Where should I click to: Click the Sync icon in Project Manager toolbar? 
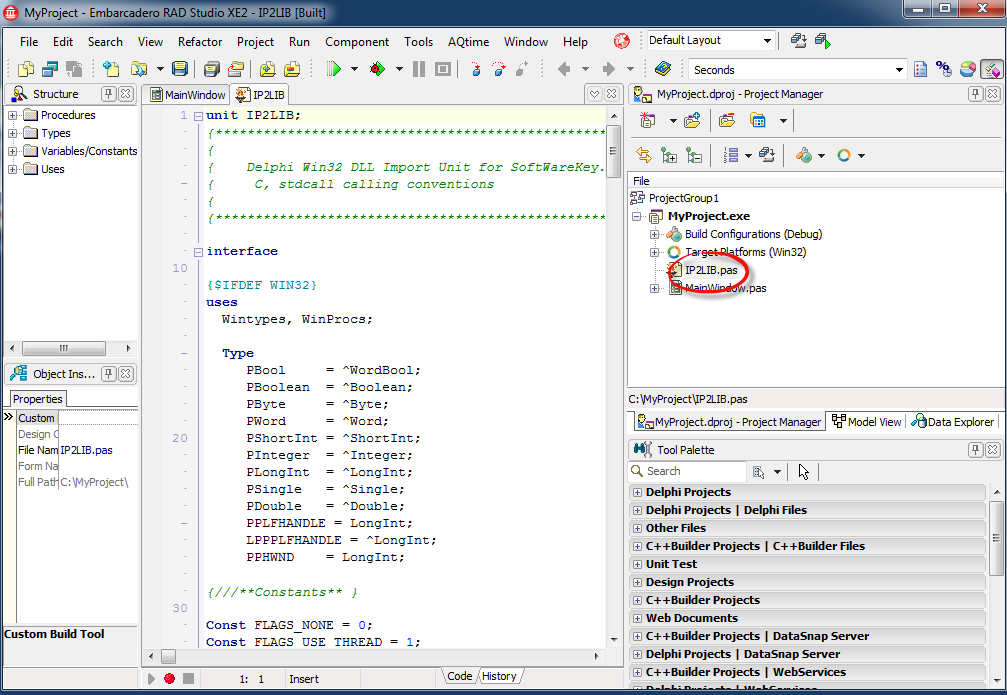pyautogui.click(x=644, y=155)
